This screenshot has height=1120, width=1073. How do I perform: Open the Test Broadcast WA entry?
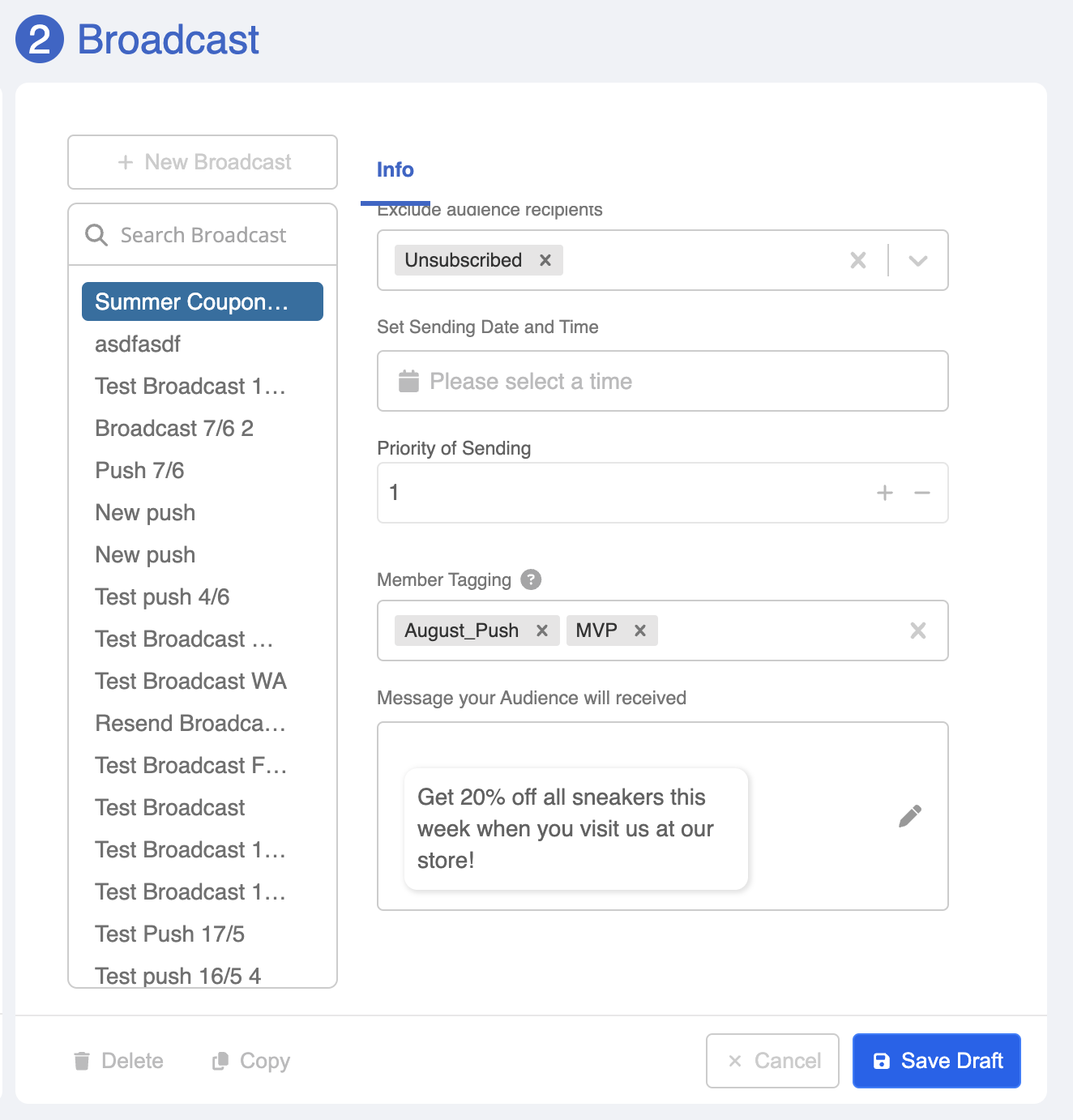tap(191, 681)
